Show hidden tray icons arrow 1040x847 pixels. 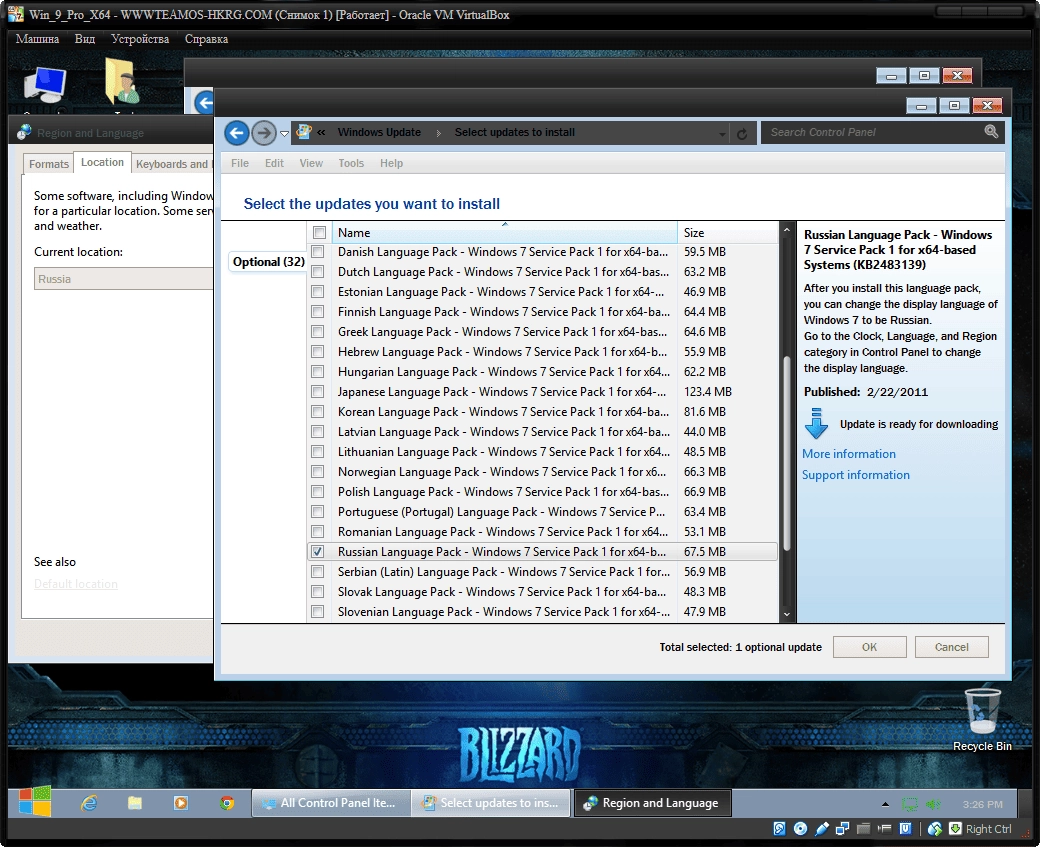point(885,805)
